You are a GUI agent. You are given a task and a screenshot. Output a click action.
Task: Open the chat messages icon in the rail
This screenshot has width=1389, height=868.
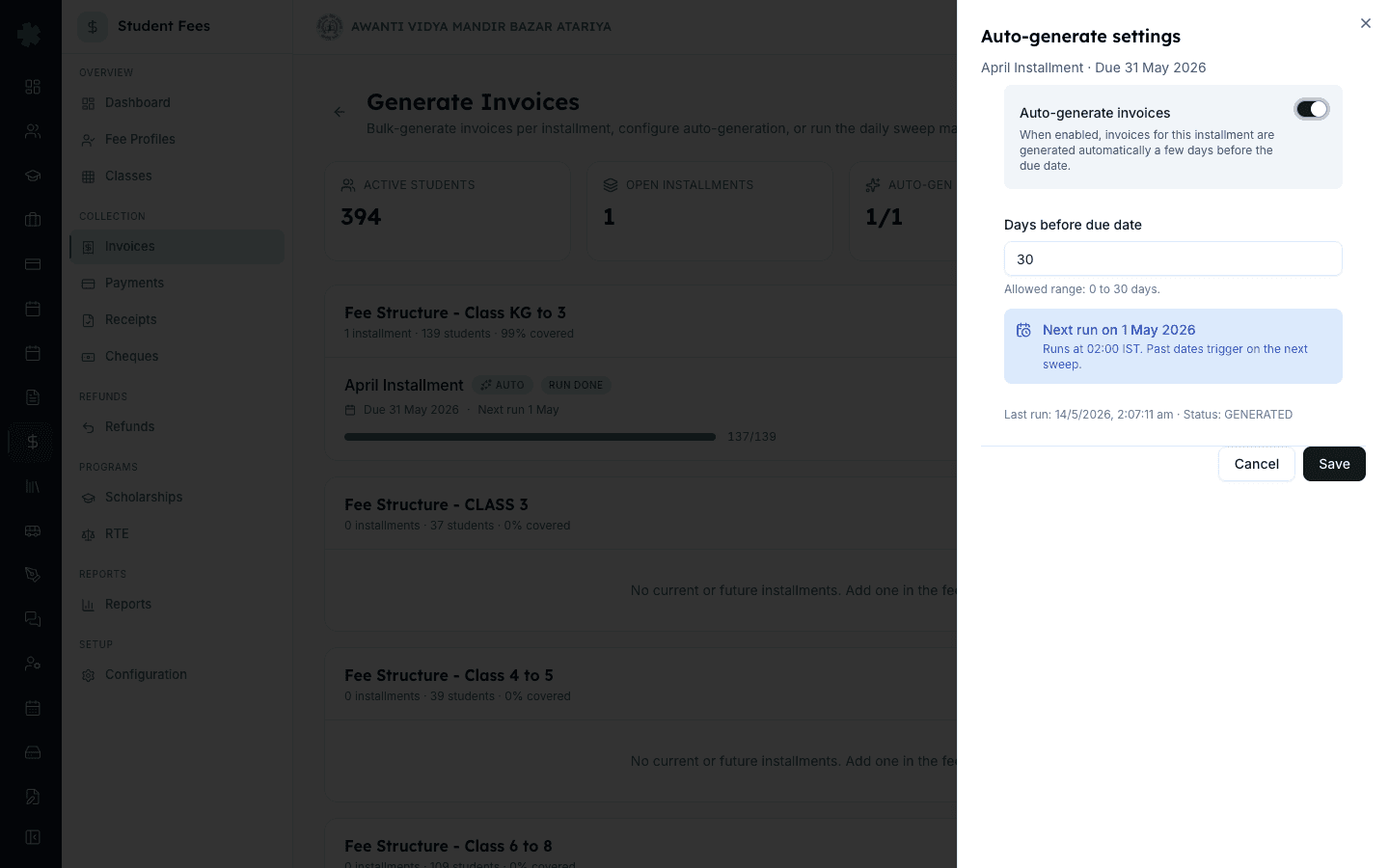(x=33, y=619)
